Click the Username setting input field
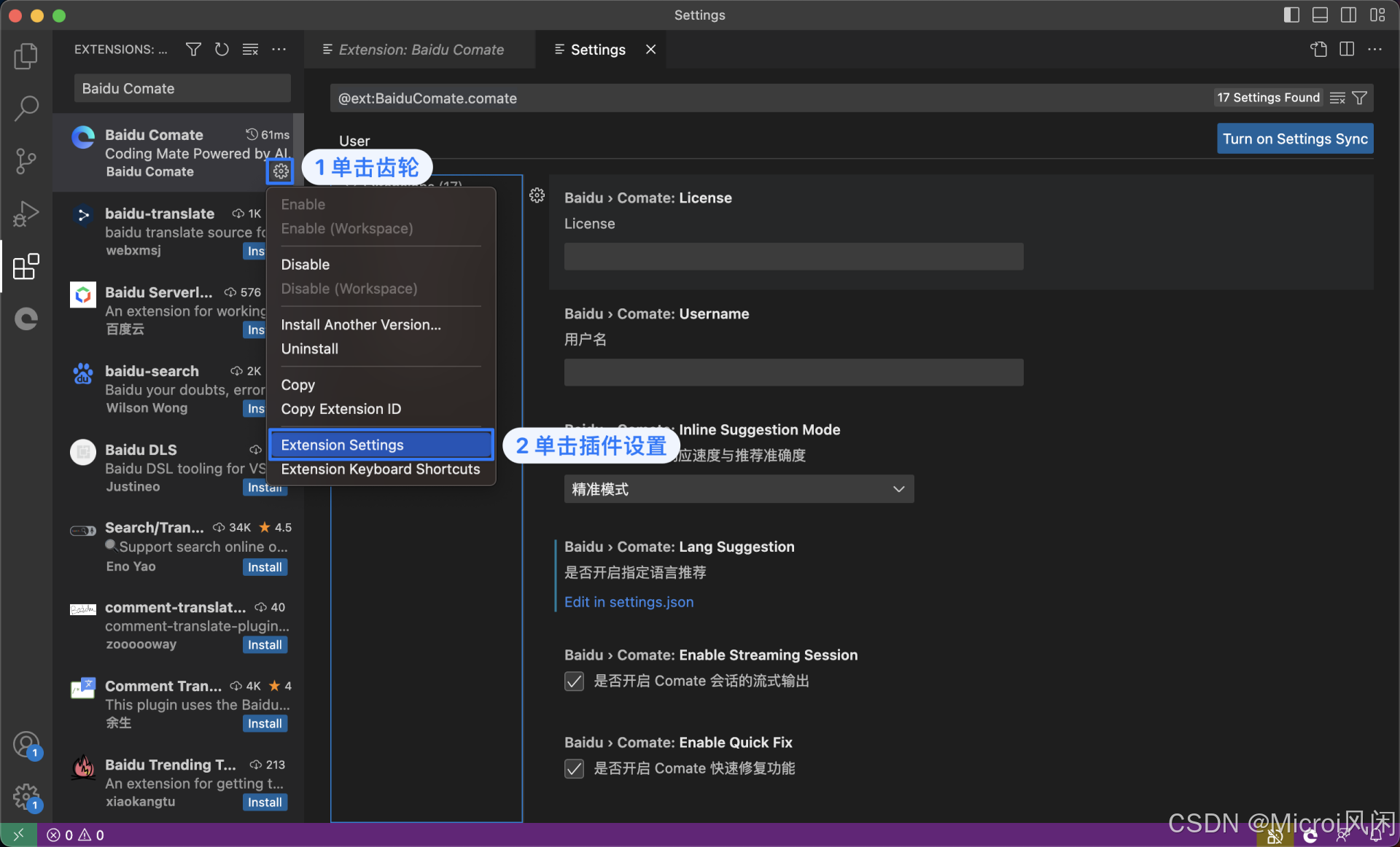This screenshot has width=1400, height=847. 793,372
